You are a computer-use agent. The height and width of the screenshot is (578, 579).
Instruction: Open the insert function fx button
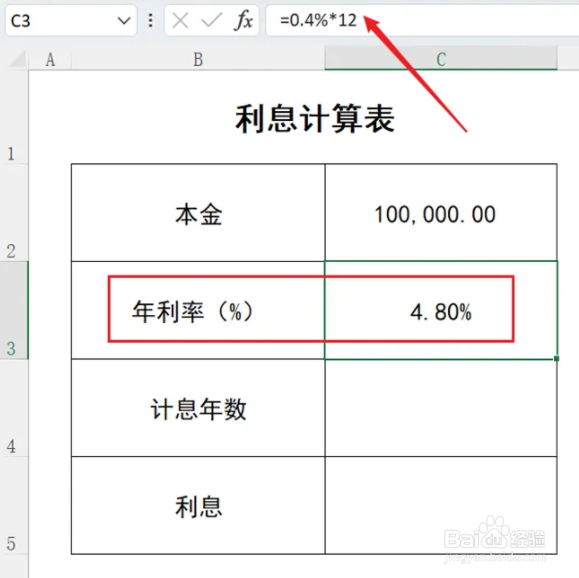[243, 20]
